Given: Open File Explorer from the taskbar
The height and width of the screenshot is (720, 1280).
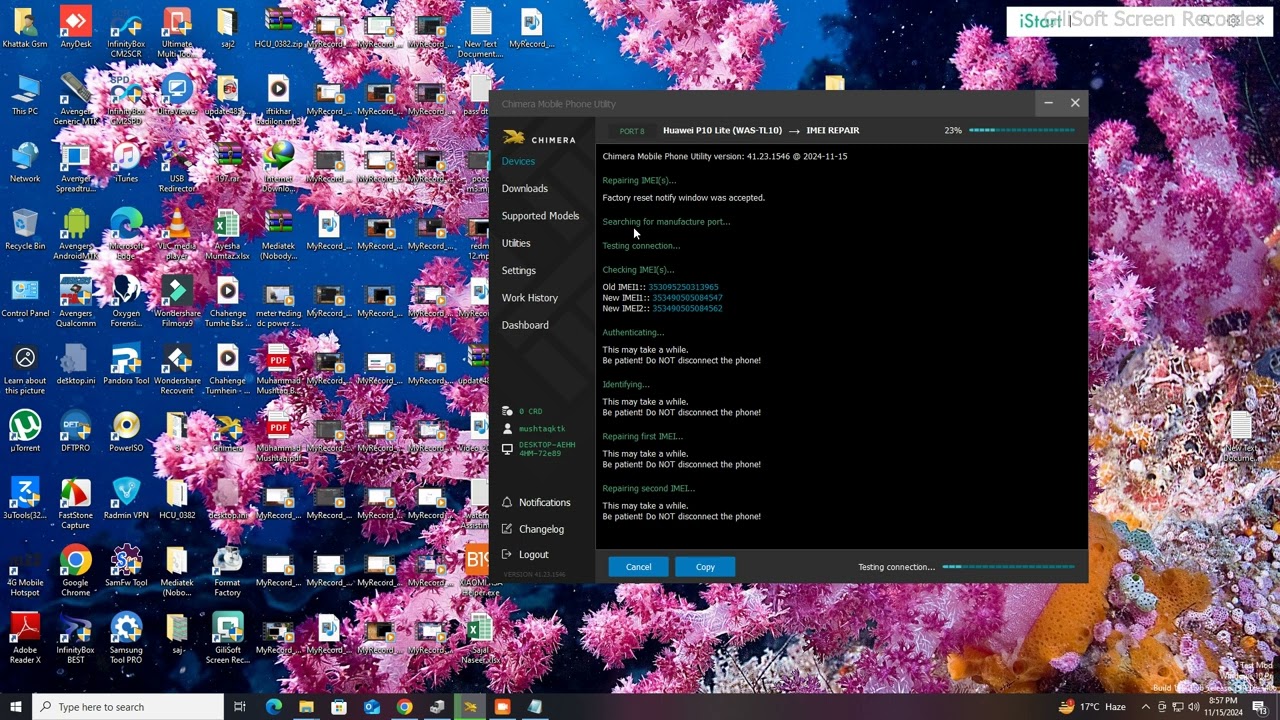Looking at the screenshot, I should point(306,707).
